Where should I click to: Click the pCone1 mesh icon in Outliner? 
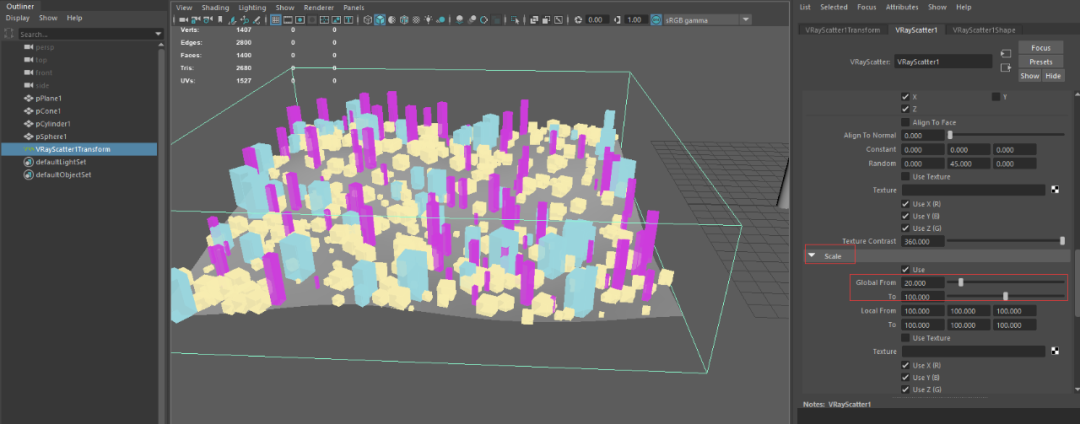coord(28,111)
